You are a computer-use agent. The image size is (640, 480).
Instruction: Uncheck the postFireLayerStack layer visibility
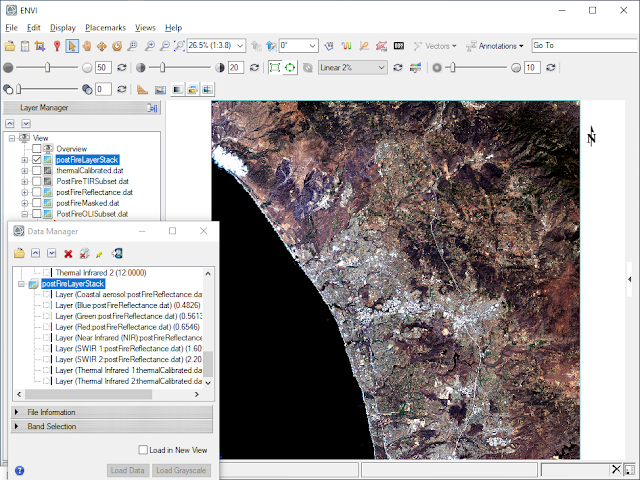point(37,159)
